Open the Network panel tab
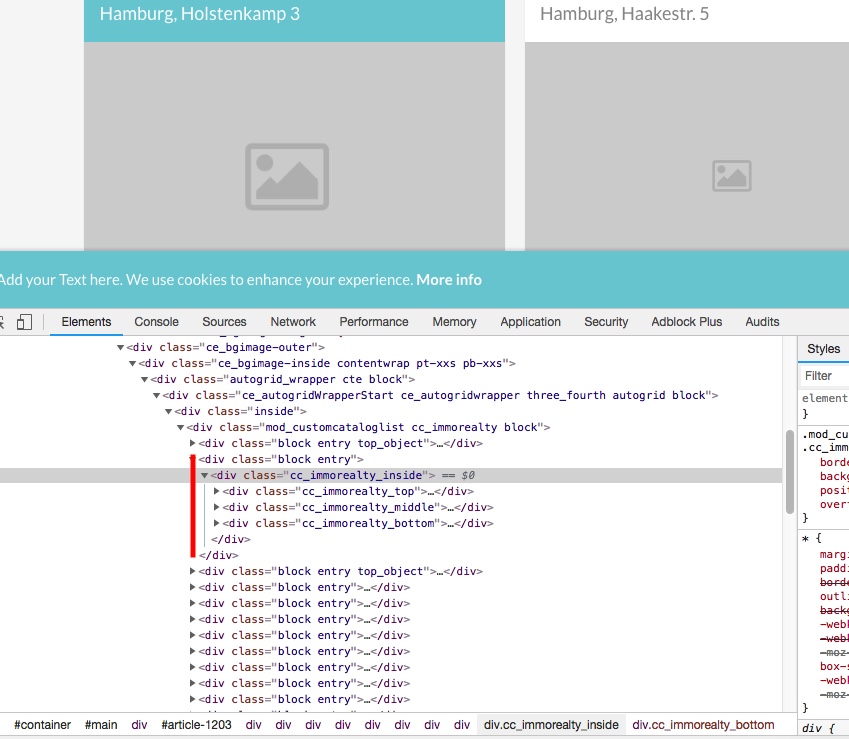 point(293,322)
